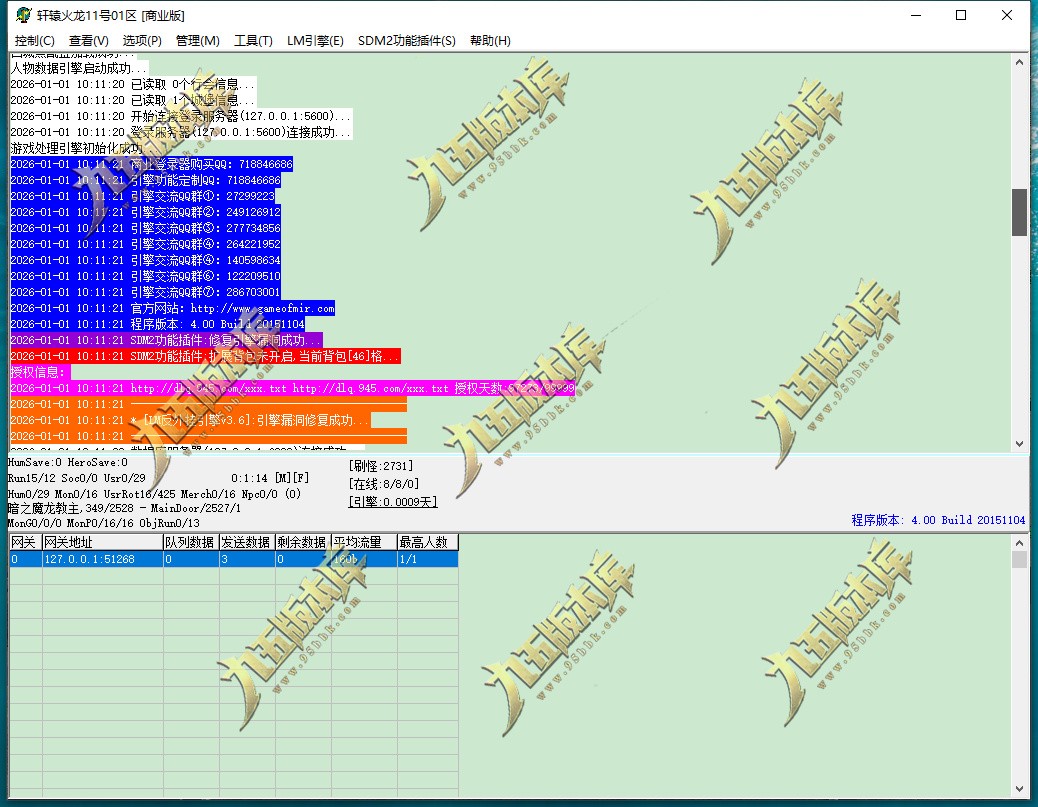1038x807 pixels.
Task: Click the 网关地址 column header
Action: (x=103, y=542)
